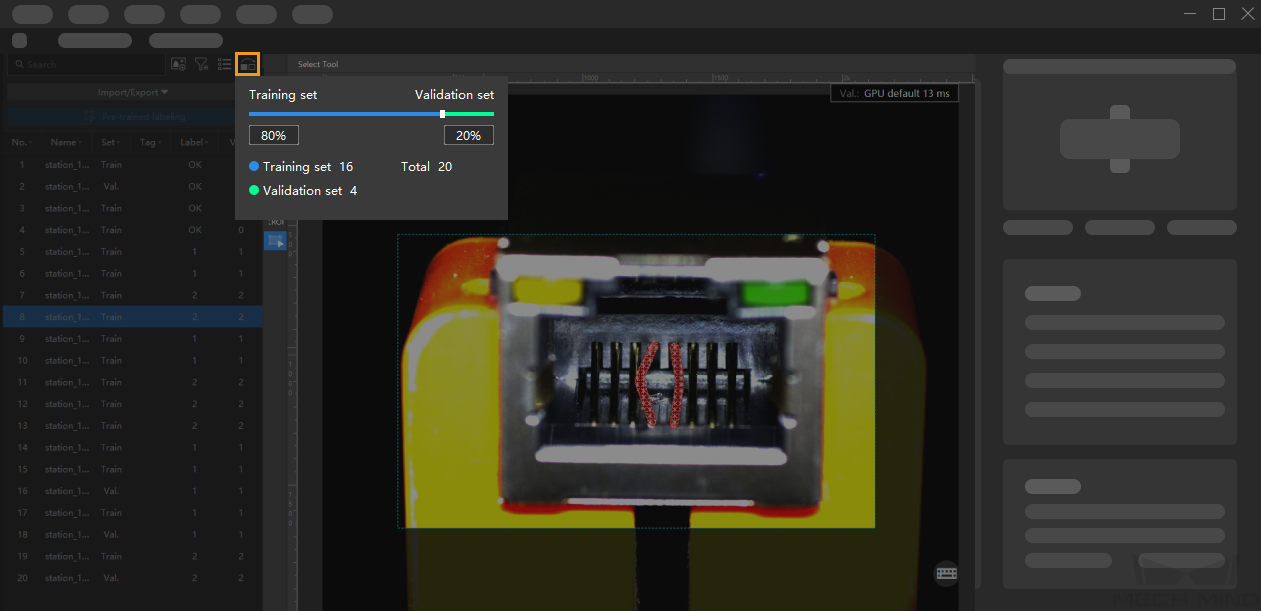
Task: Click the list view icon
Action: click(225, 64)
